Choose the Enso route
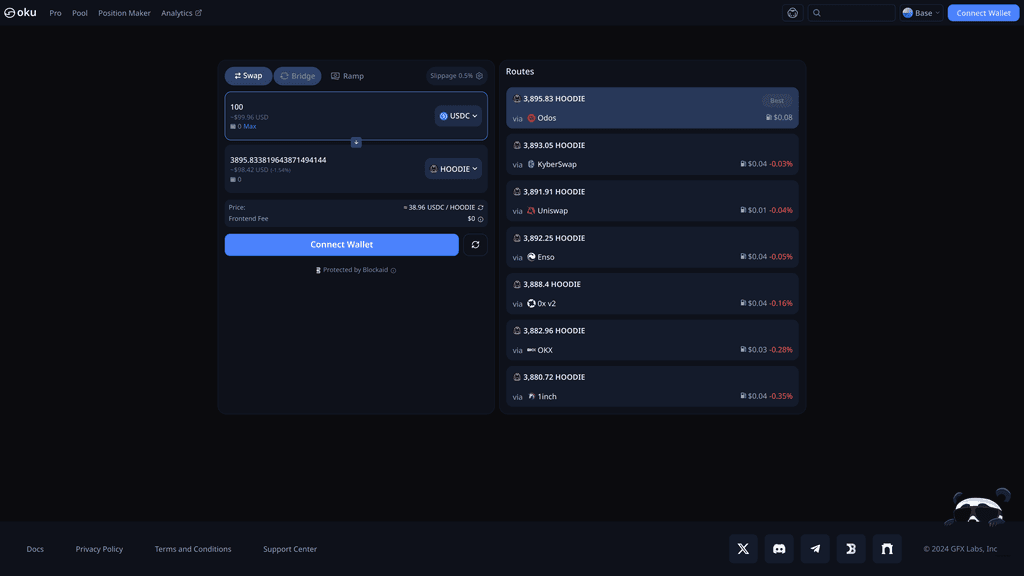Screen dimensions: 1024x576 [x=652, y=248]
